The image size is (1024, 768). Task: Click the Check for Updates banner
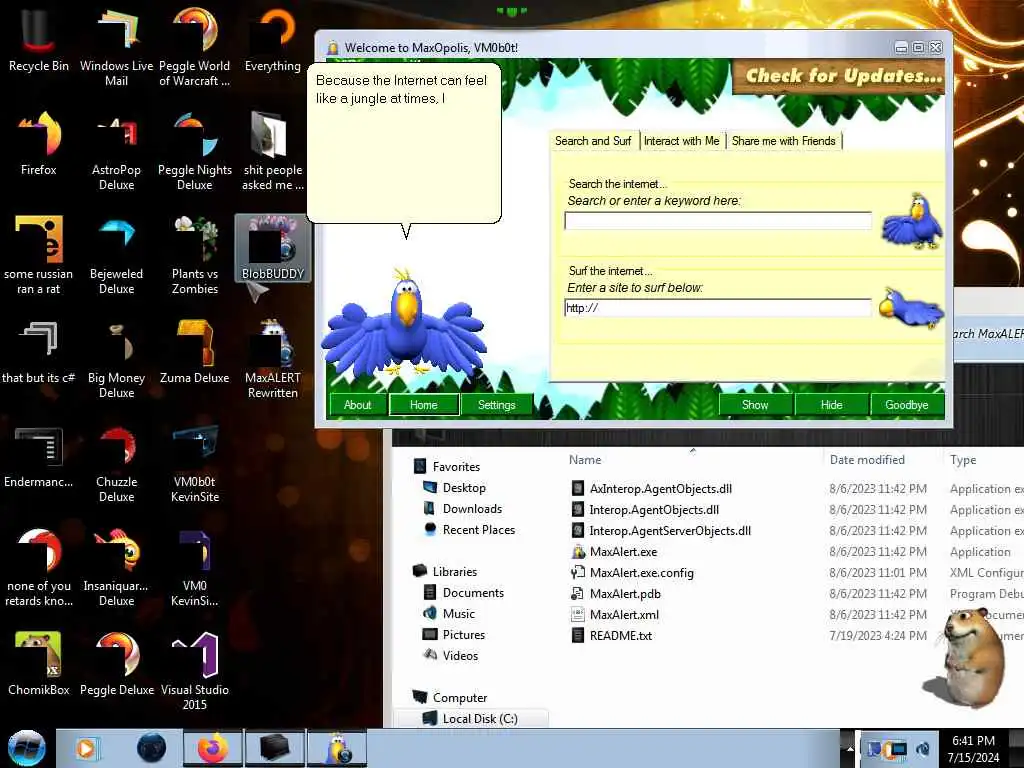click(840, 77)
